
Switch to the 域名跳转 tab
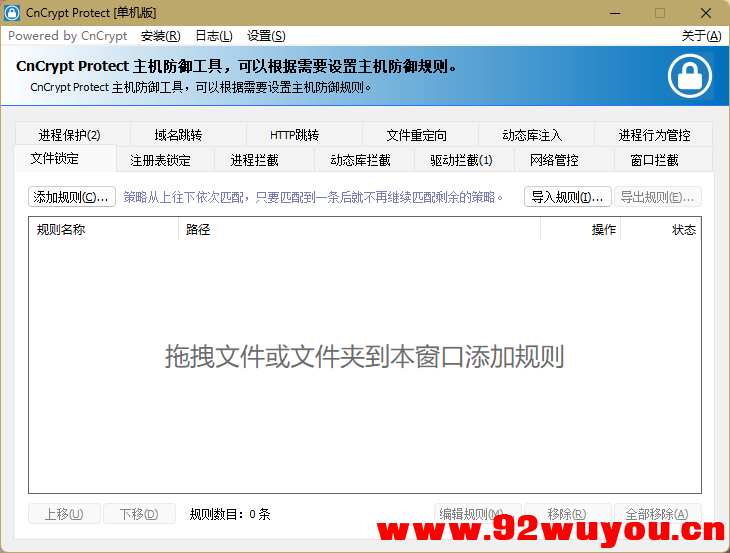pos(178,135)
